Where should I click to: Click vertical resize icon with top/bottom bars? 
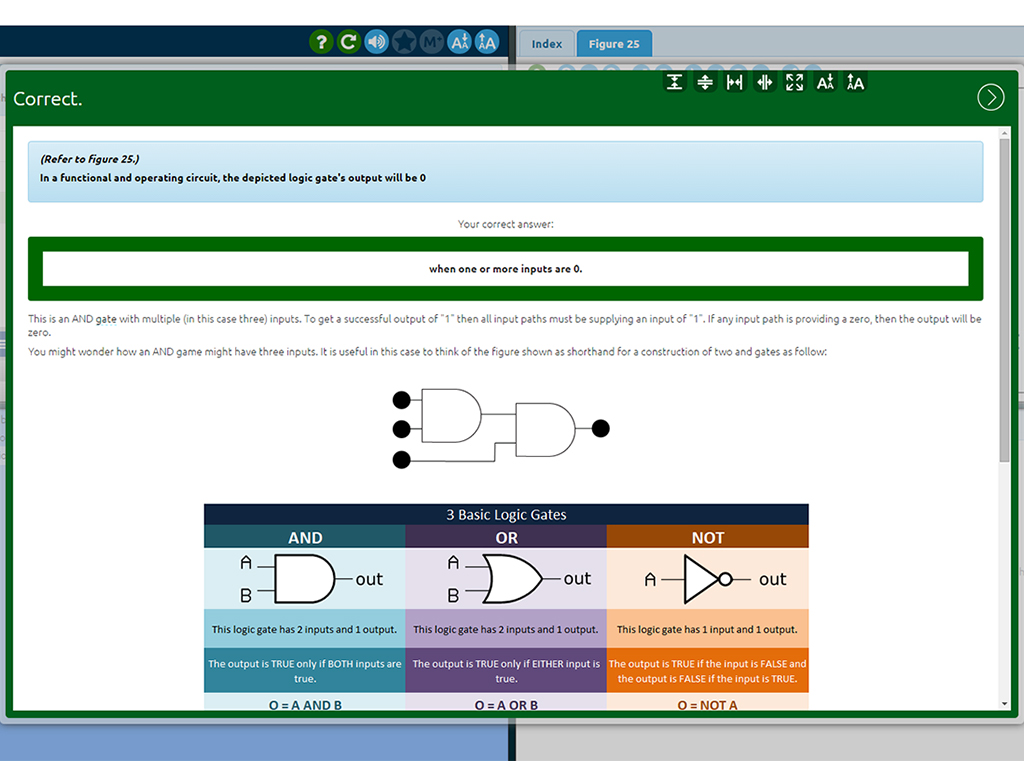(x=675, y=82)
